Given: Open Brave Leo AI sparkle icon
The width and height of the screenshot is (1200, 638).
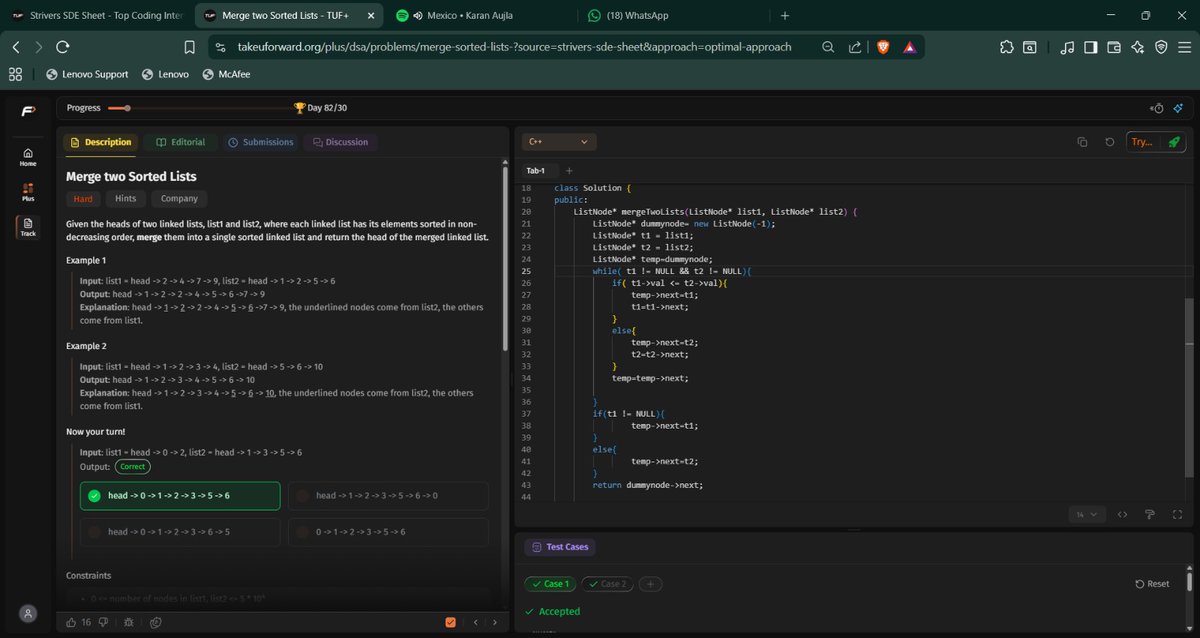Looking at the screenshot, I should pos(1137,47).
